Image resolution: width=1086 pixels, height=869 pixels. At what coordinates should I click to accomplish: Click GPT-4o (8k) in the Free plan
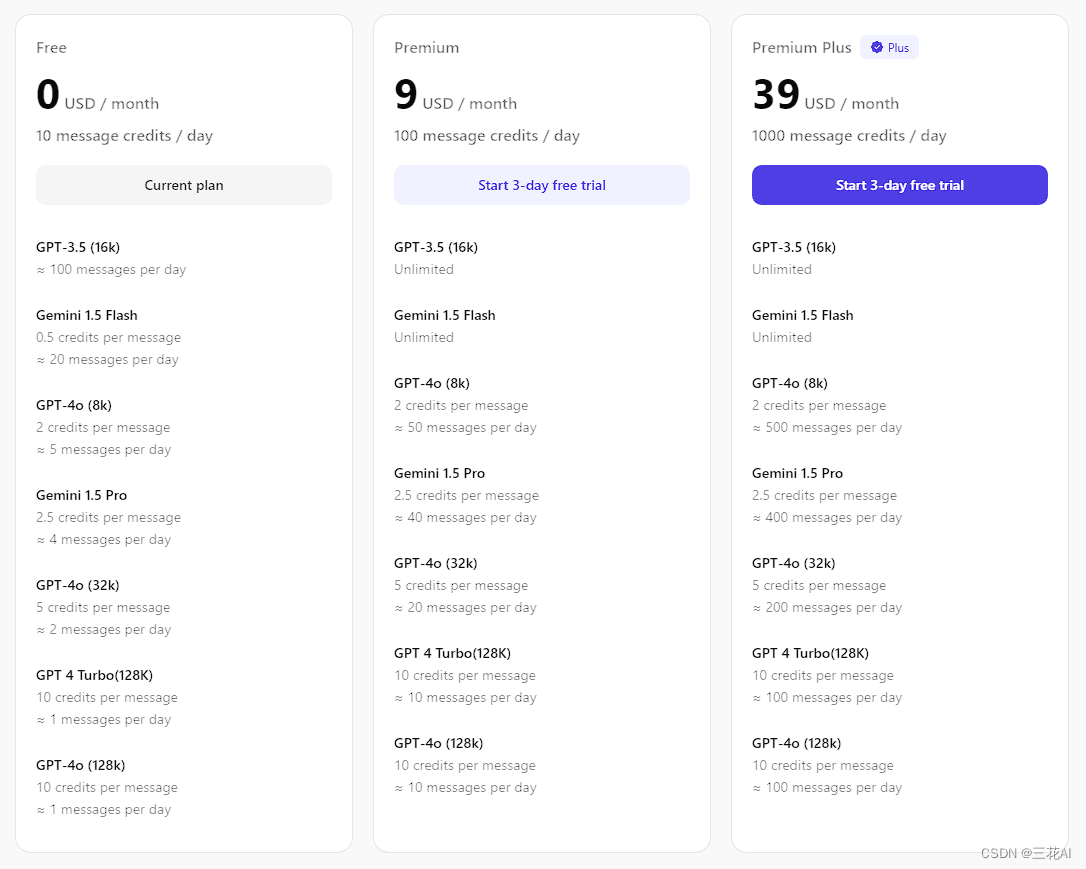pos(74,405)
